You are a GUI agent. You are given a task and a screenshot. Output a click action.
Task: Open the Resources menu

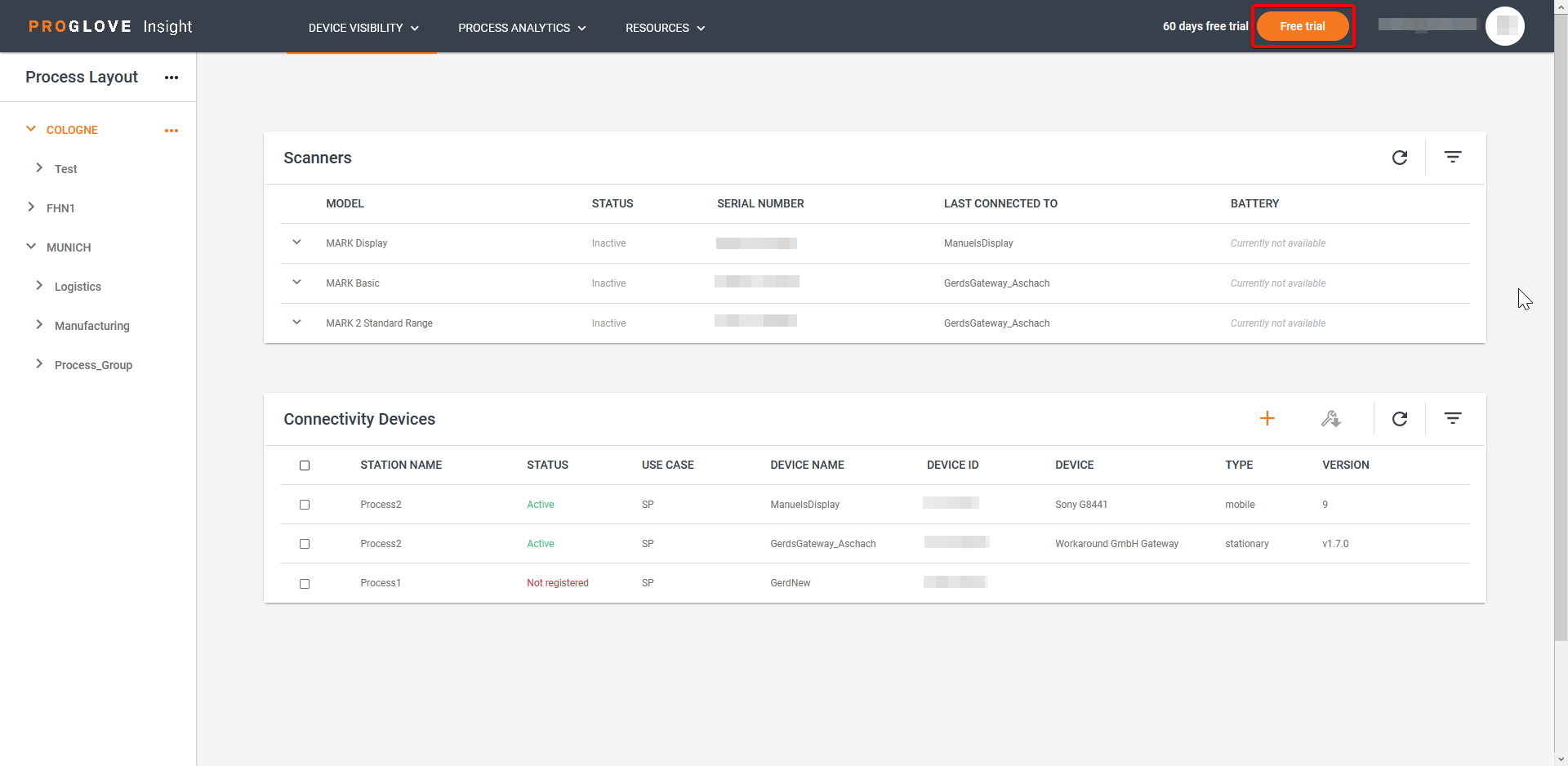665,28
